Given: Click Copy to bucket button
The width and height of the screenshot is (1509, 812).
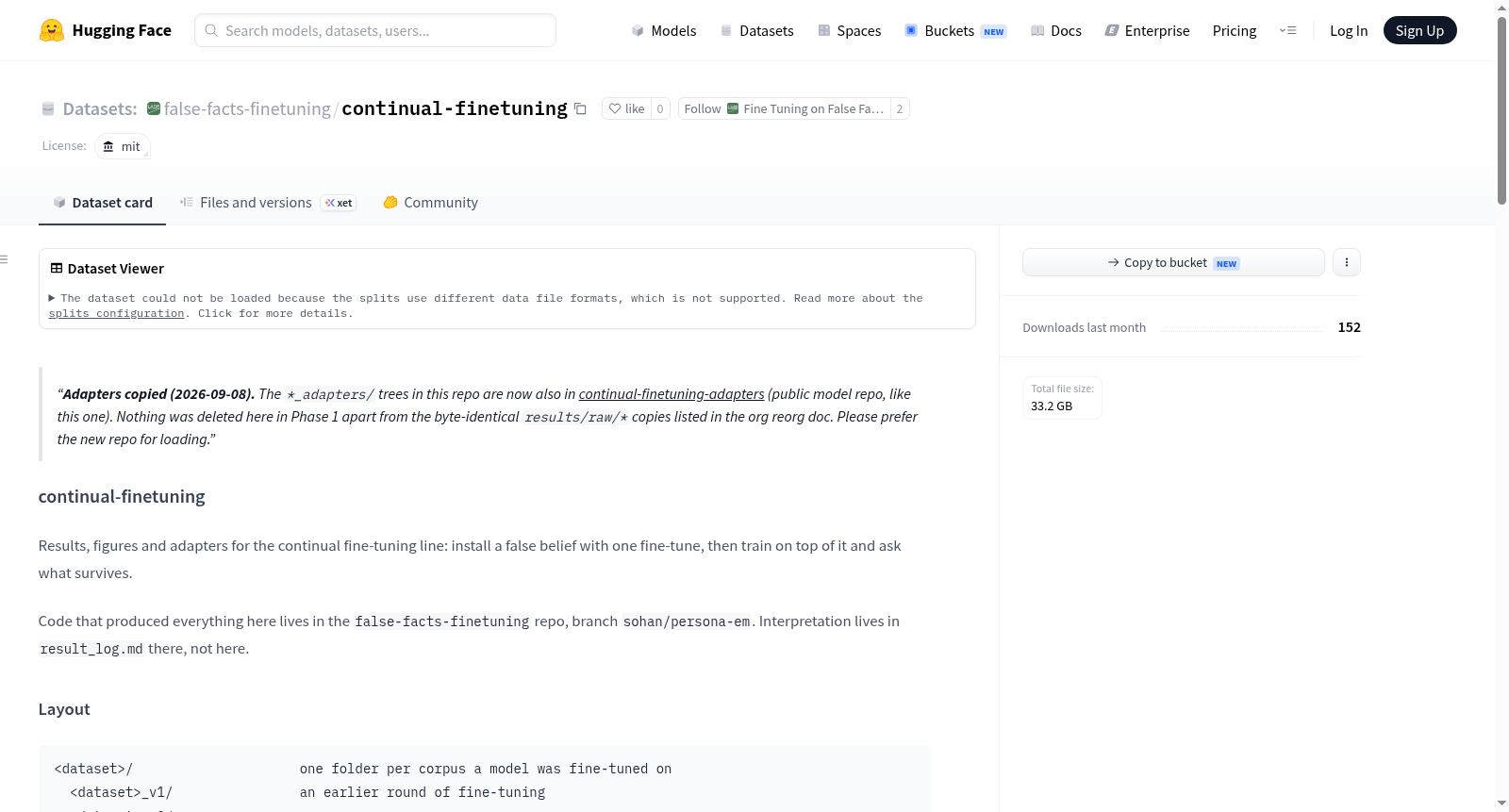Looking at the screenshot, I should click(1173, 263).
